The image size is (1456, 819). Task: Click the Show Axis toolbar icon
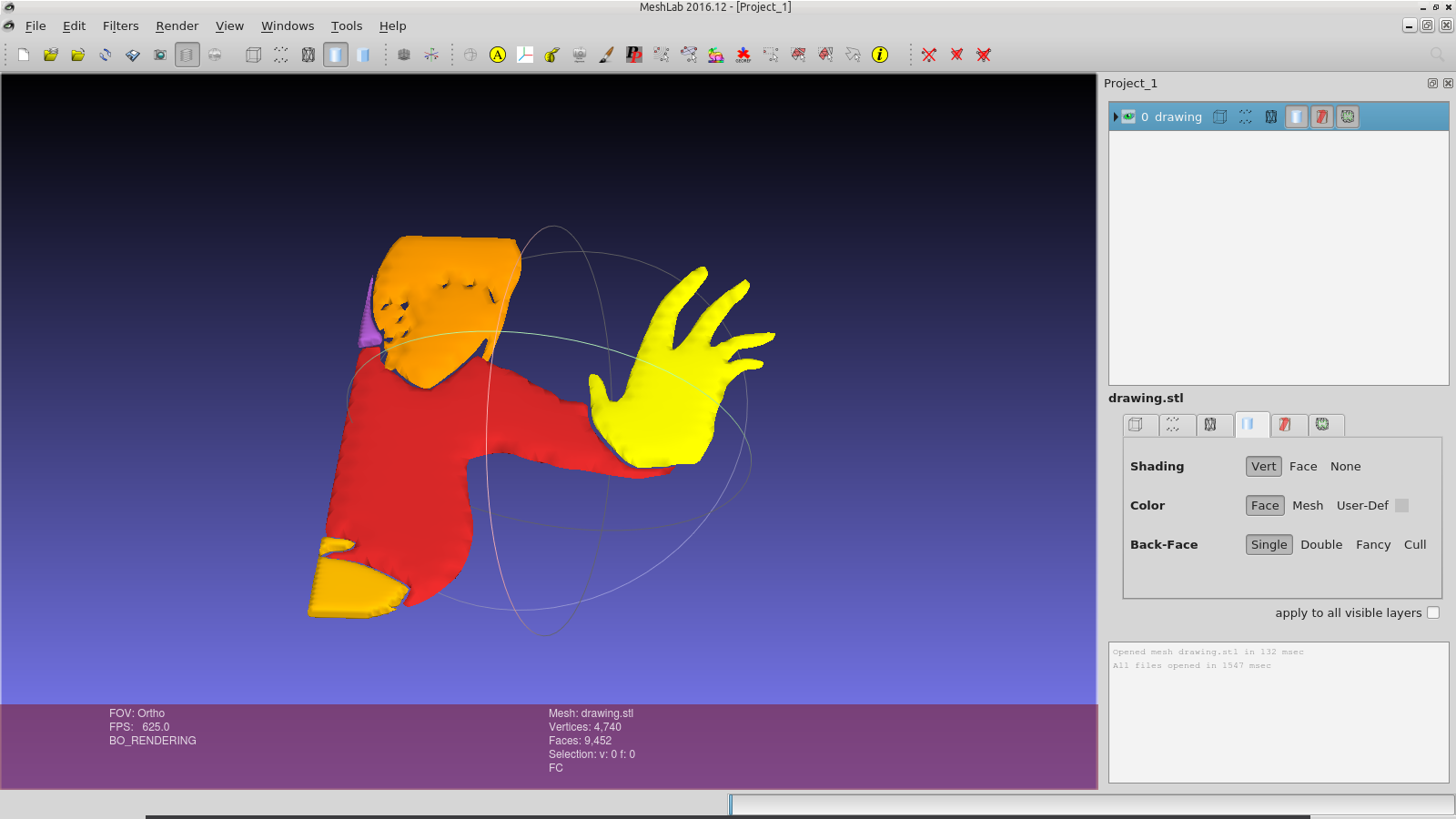431,55
